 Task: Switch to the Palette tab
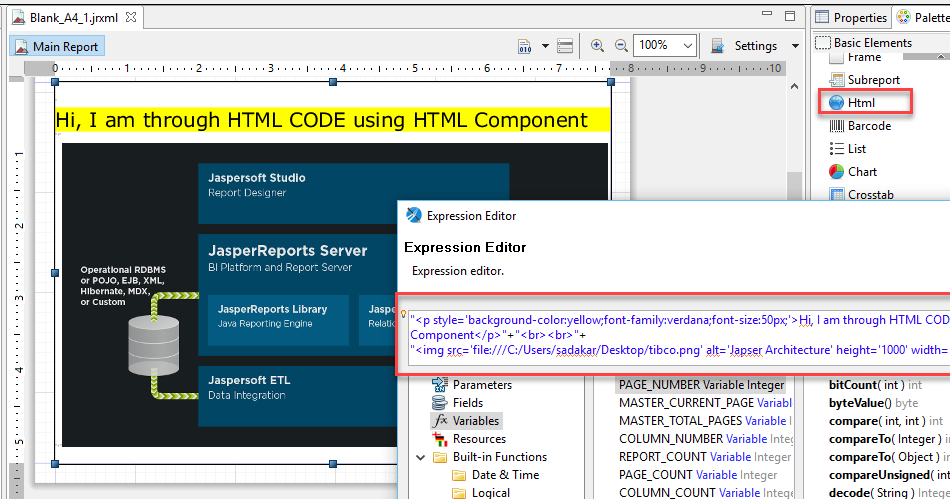pyautogui.click(x=923, y=18)
